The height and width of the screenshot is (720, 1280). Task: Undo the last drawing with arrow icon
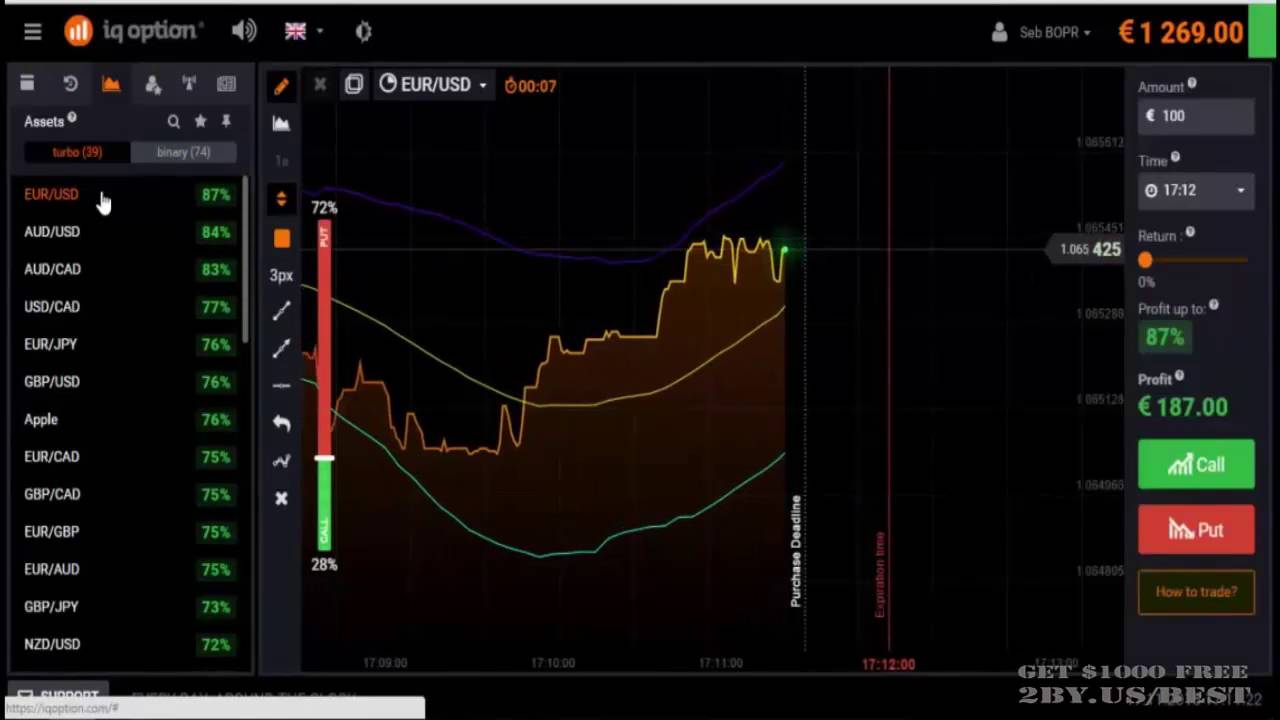(281, 423)
